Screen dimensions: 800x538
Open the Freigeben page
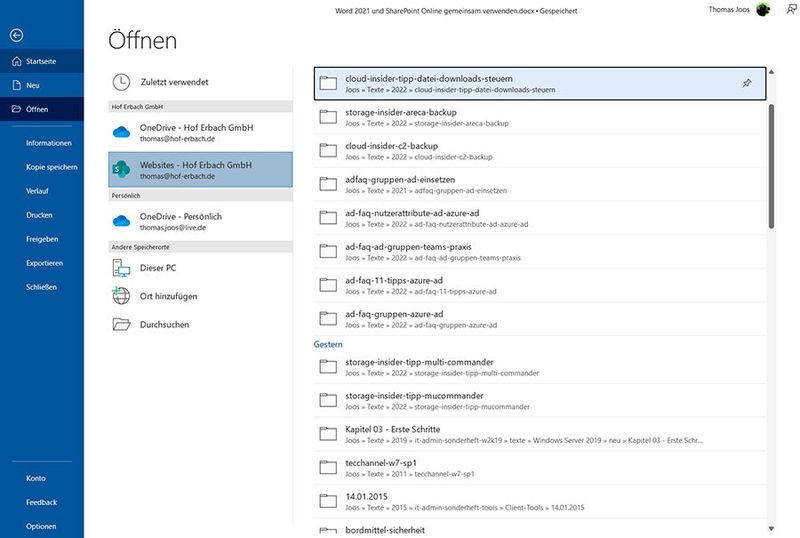[42, 239]
